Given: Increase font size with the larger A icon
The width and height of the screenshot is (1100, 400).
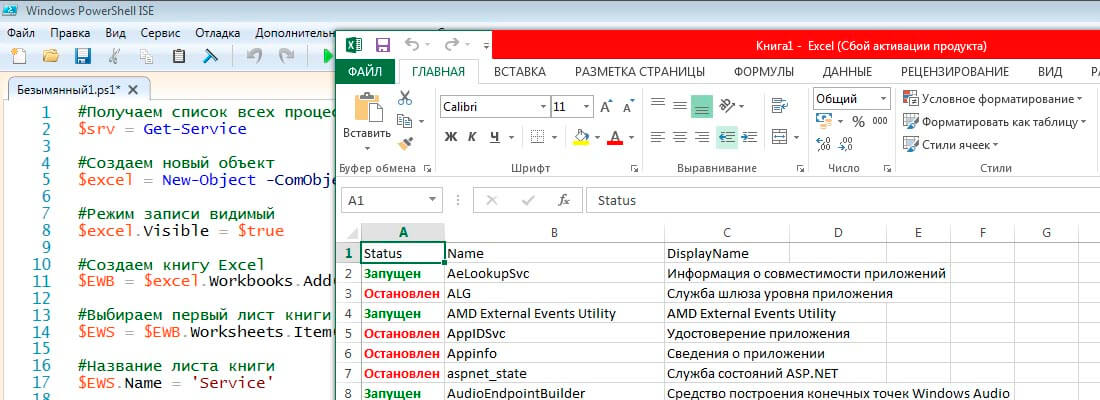Looking at the screenshot, I should coord(606,107).
